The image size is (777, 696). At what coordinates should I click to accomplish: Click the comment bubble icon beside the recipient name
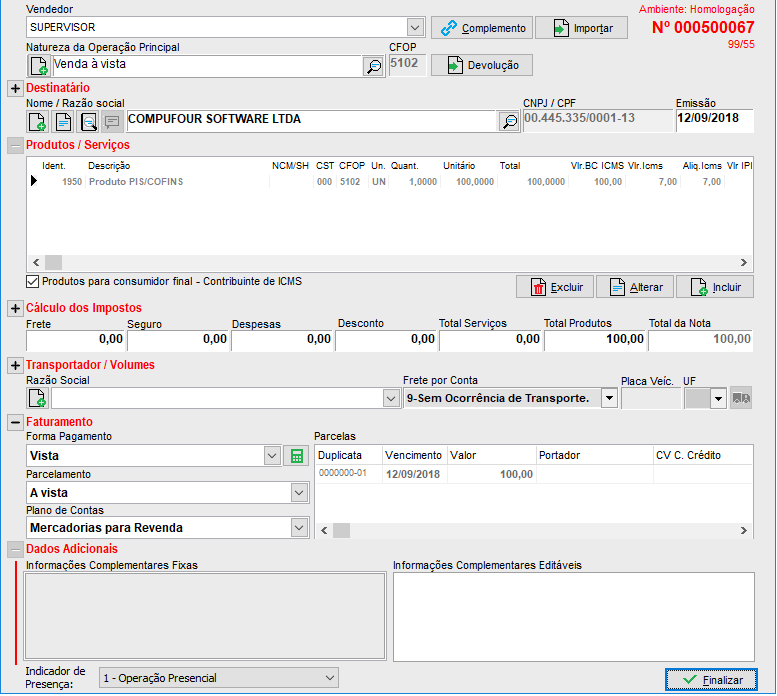113,121
